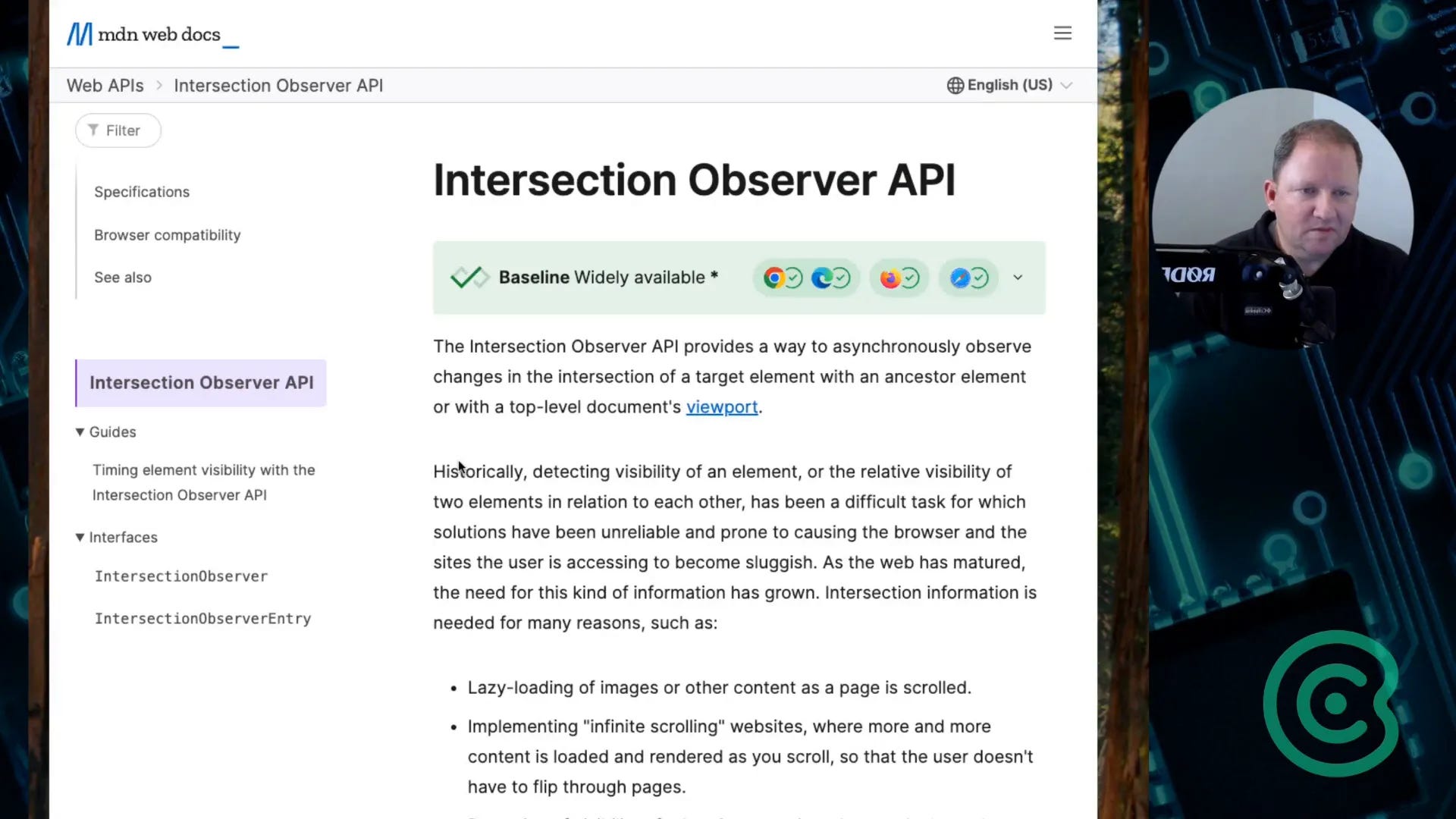
Task: Click the Chrome browser compatibility icon
Action: (x=773, y=278)
